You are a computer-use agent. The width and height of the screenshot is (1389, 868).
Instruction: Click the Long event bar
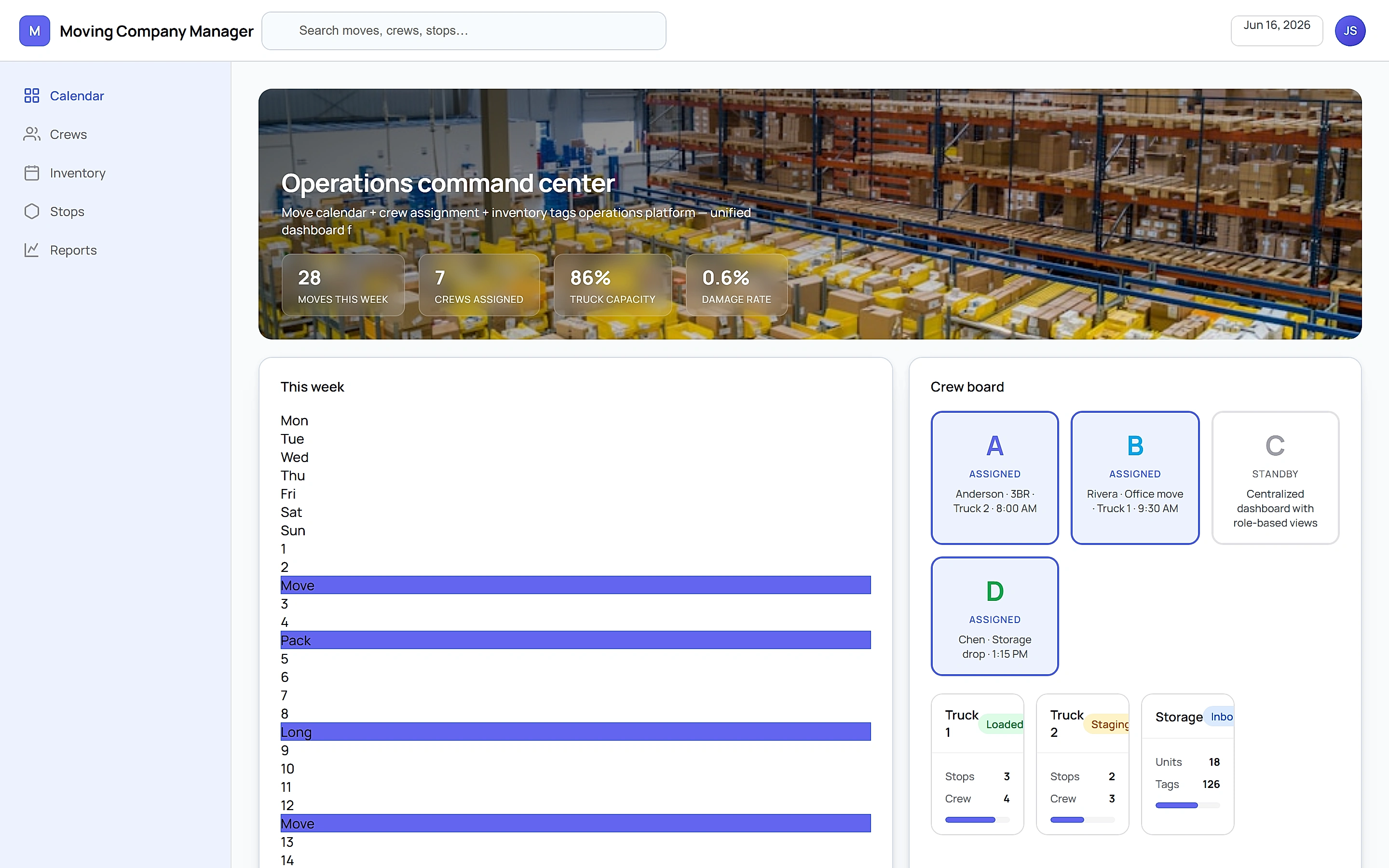click(576, 732)
